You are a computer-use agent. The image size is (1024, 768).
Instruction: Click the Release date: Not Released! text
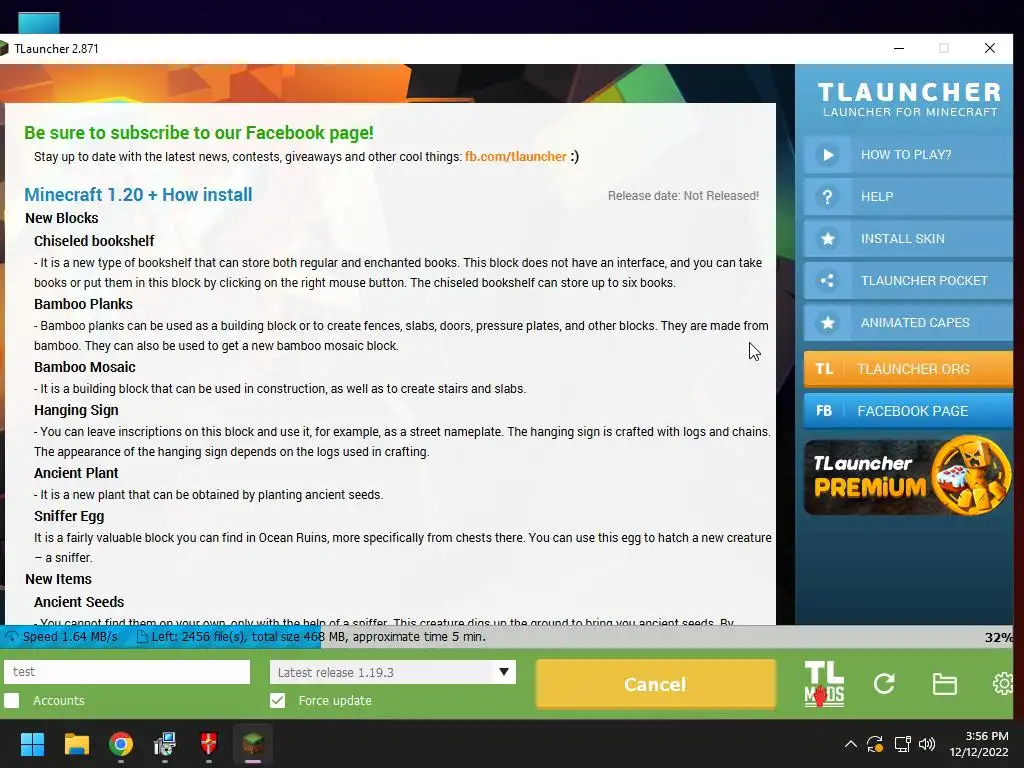pyautogui.click(x=683, y=196)
